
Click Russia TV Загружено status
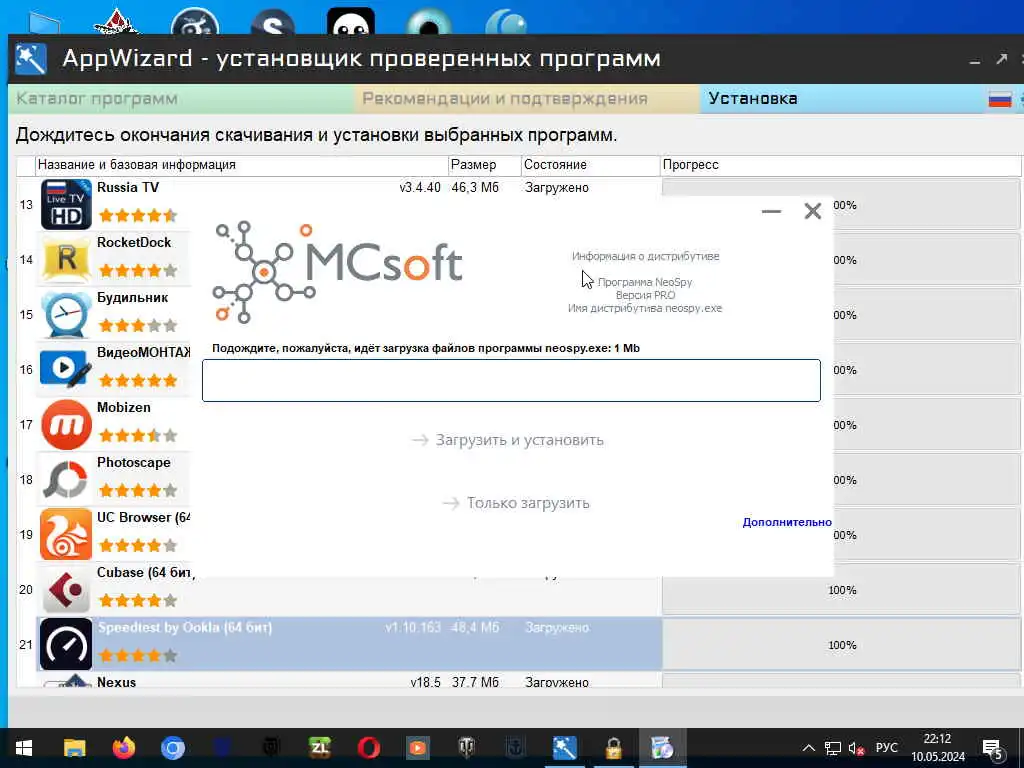pyautogui.click(x=556, y=187)
